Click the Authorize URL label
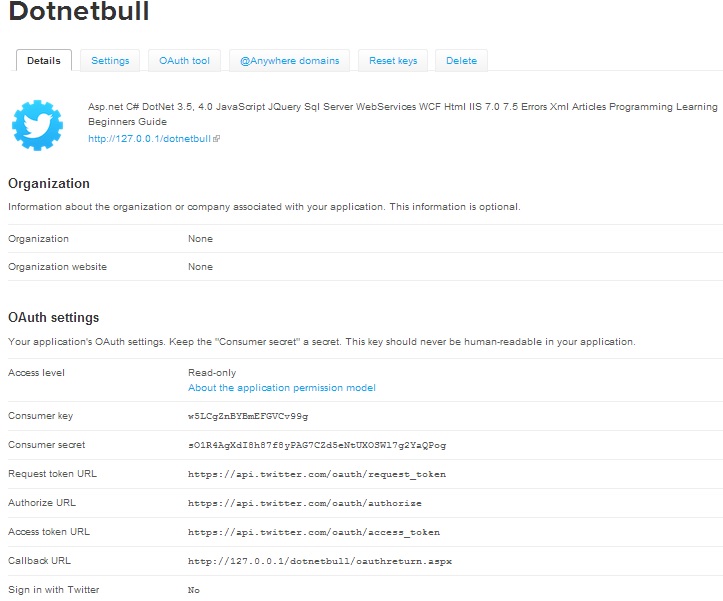This screenshot has width=723, height=601. tap(42, 503)
